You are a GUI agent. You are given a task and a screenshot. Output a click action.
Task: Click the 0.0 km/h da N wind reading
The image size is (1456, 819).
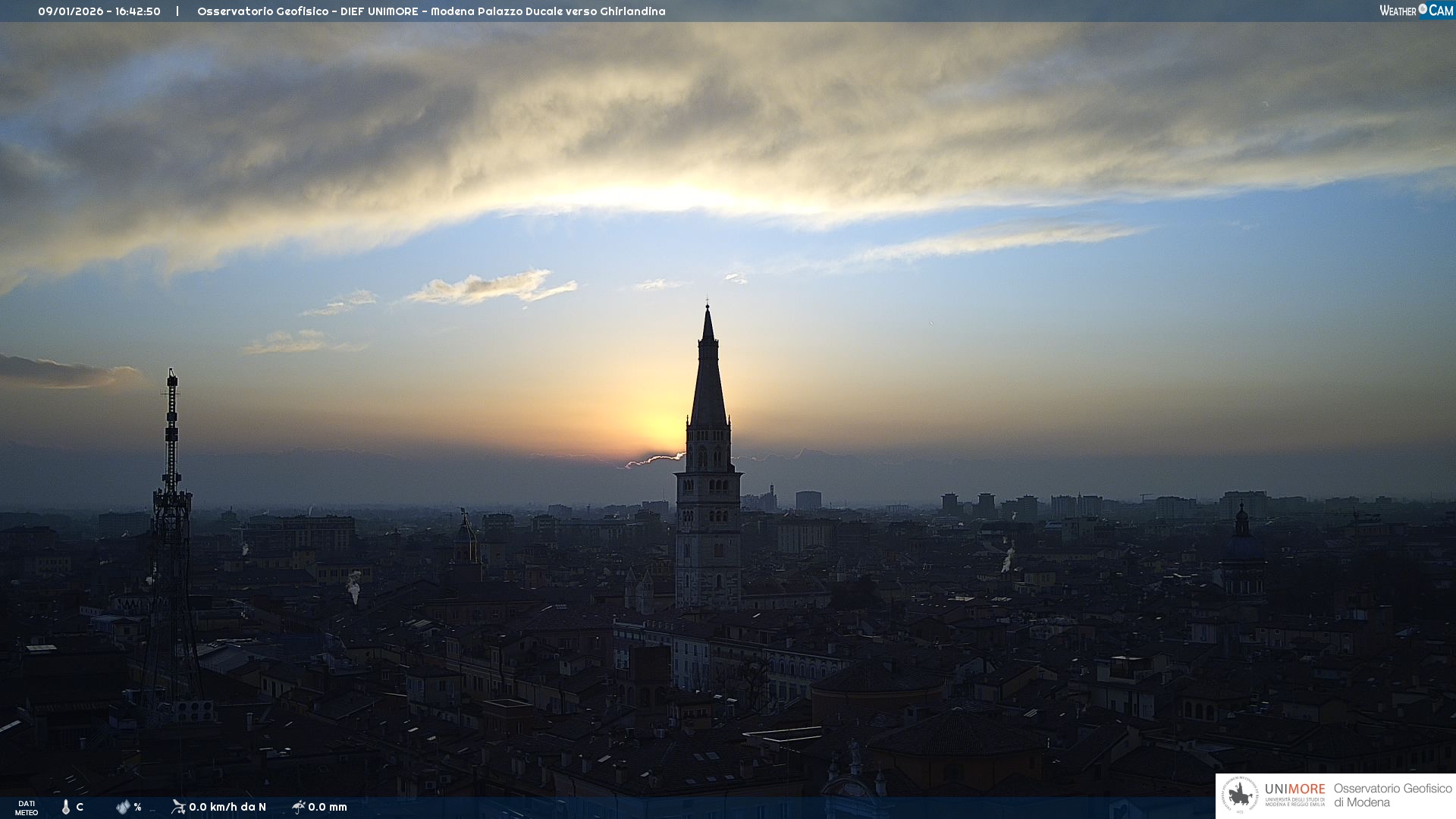click(x=227, y=807)
